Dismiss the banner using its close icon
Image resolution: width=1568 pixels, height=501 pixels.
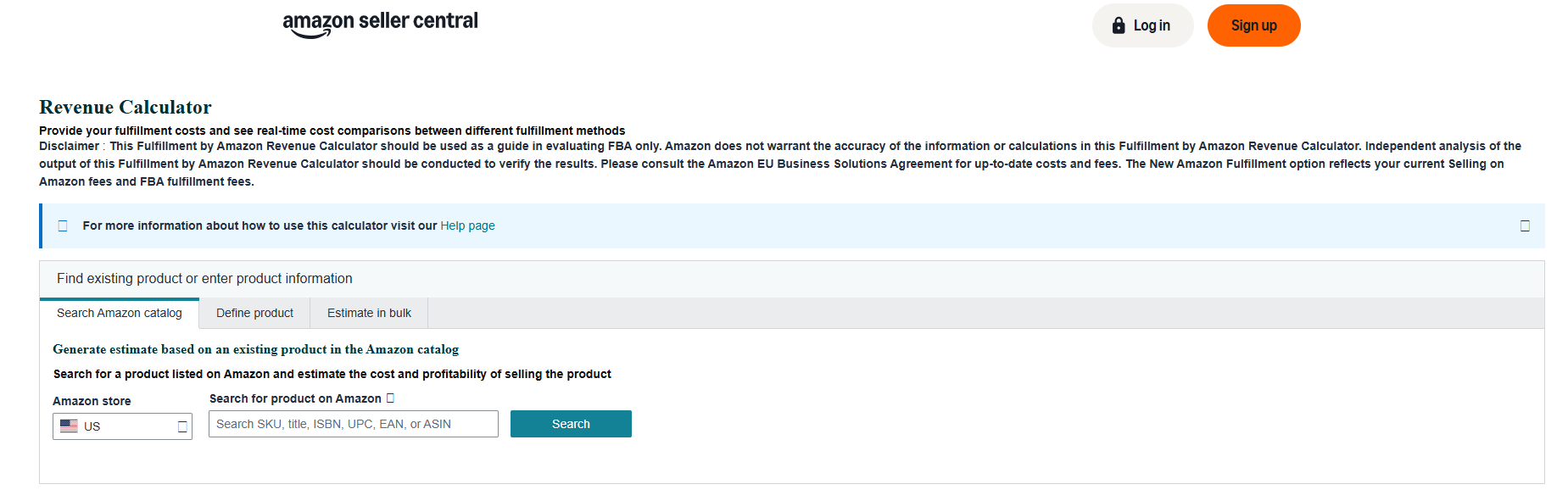click(x=1525, y=225)
